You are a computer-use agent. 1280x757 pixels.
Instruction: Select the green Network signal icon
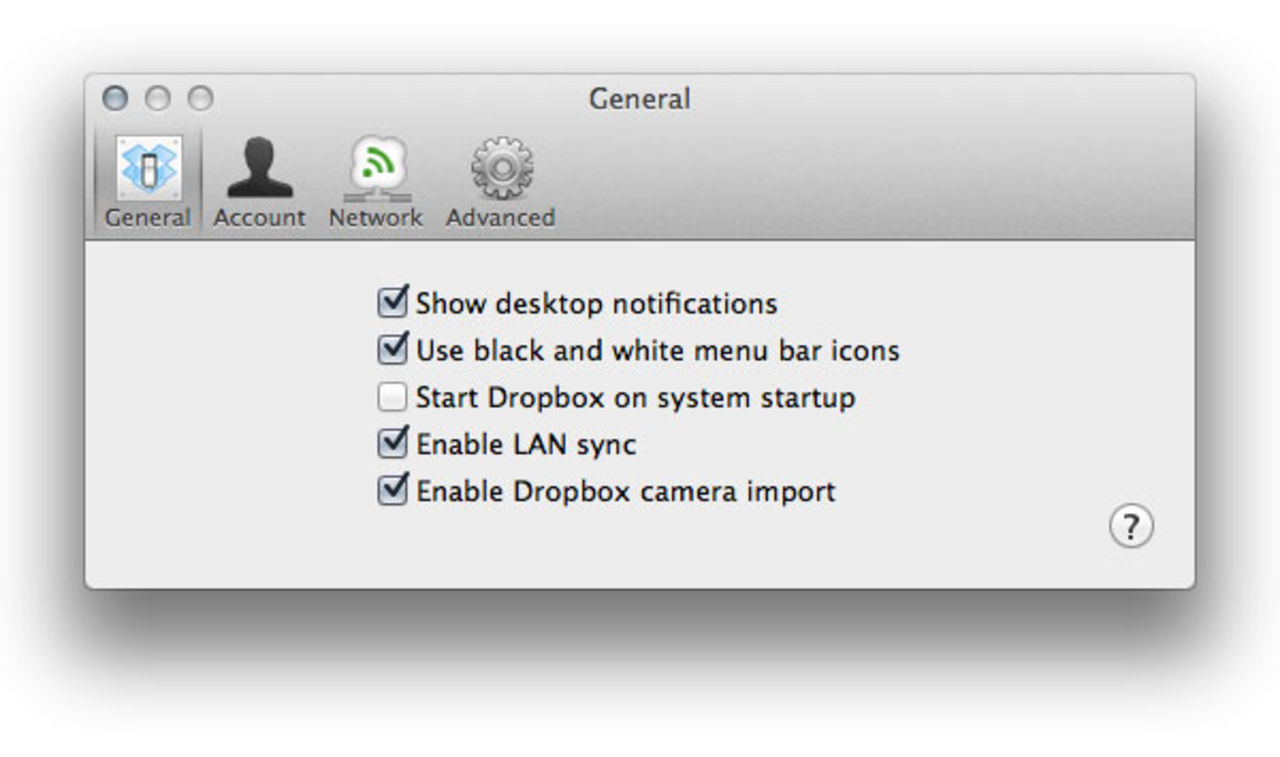[x=376, y=167]
